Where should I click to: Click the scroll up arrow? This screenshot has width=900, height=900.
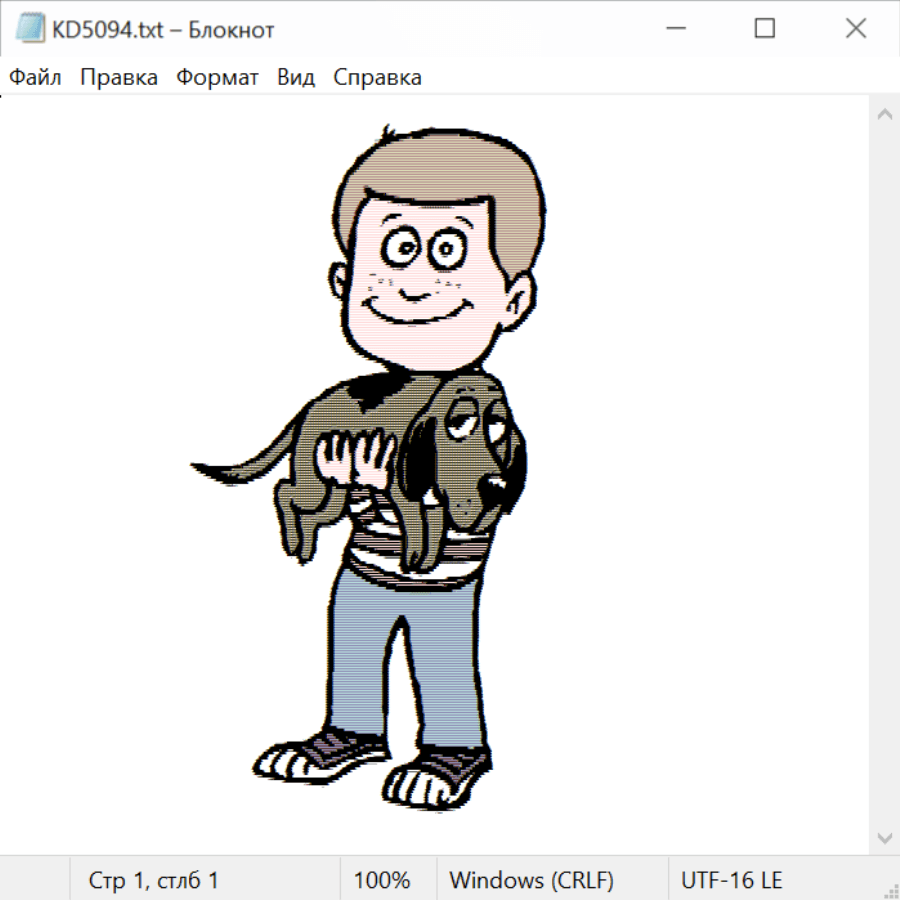point(884,115)
